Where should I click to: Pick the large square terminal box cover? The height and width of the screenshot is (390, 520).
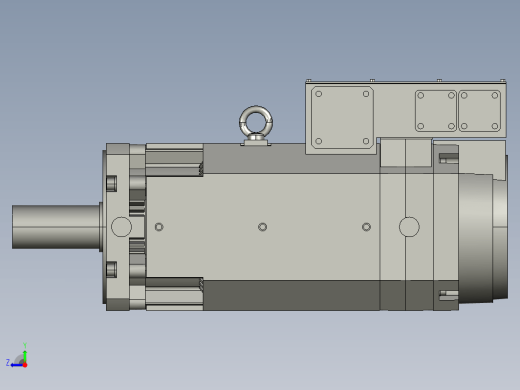342,117
